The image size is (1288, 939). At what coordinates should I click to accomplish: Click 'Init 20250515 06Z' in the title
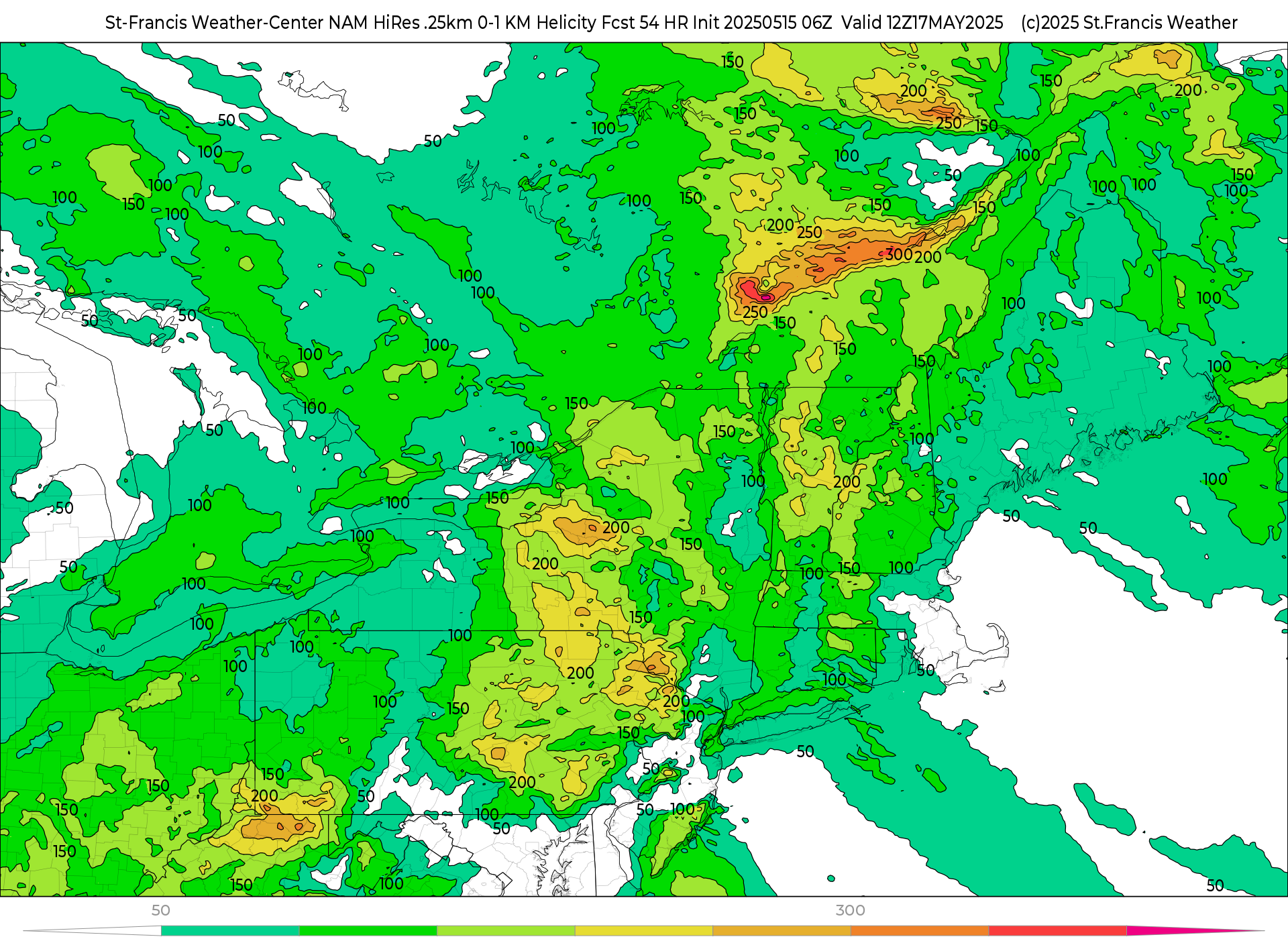pos(762,23)
